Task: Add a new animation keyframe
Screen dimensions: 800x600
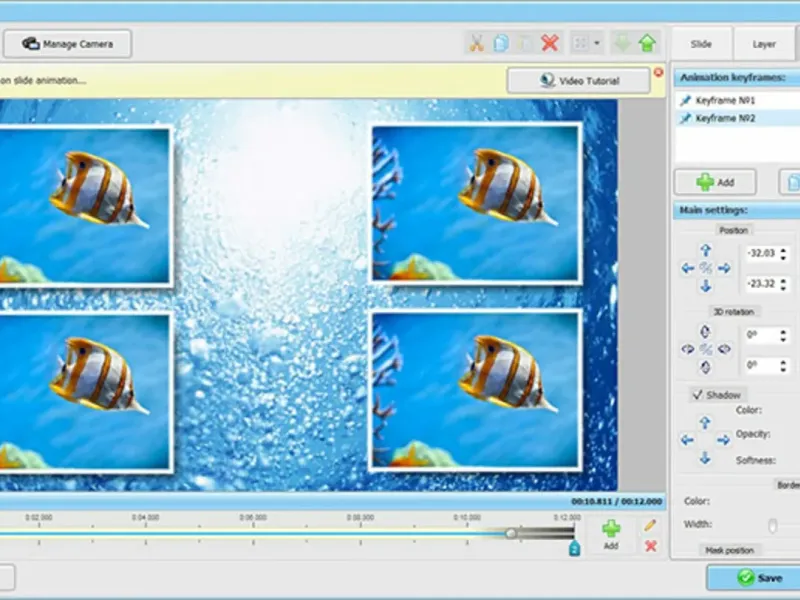Action: point(715,182)
